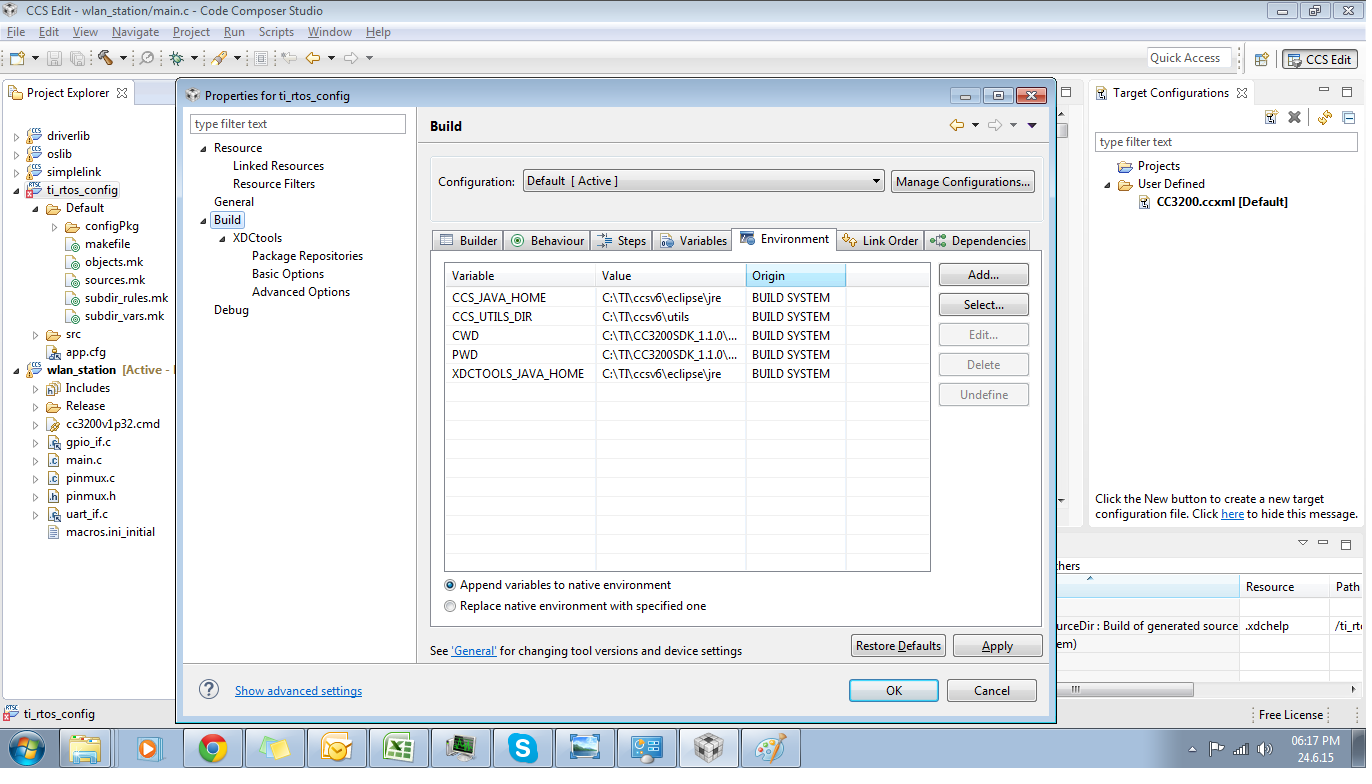Image resolution: width=1372 pixels, height=784 pixels.
Task: Open Paint from the taskbar
Action: (770, 747)
